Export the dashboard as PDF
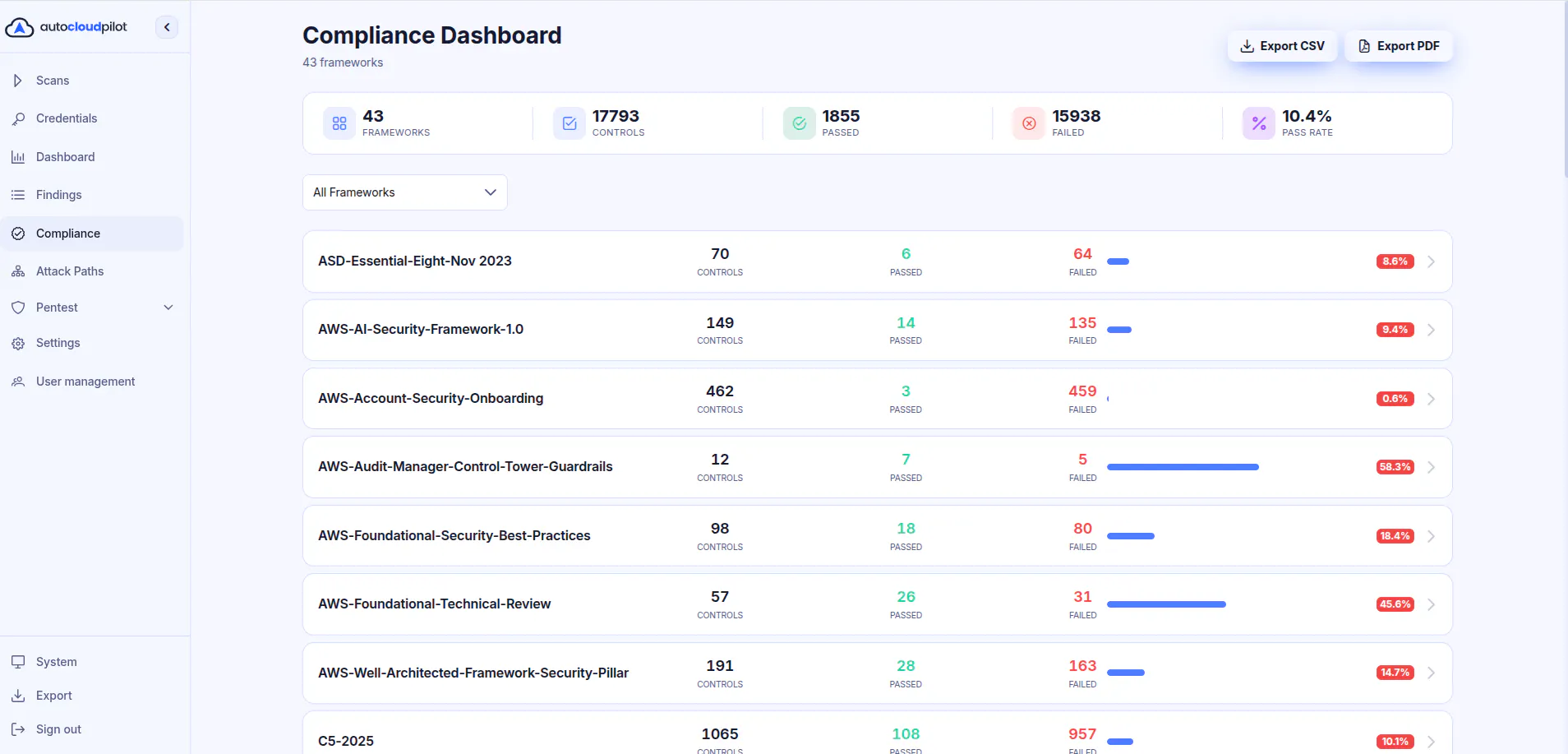 click(x=1399, y=46)
